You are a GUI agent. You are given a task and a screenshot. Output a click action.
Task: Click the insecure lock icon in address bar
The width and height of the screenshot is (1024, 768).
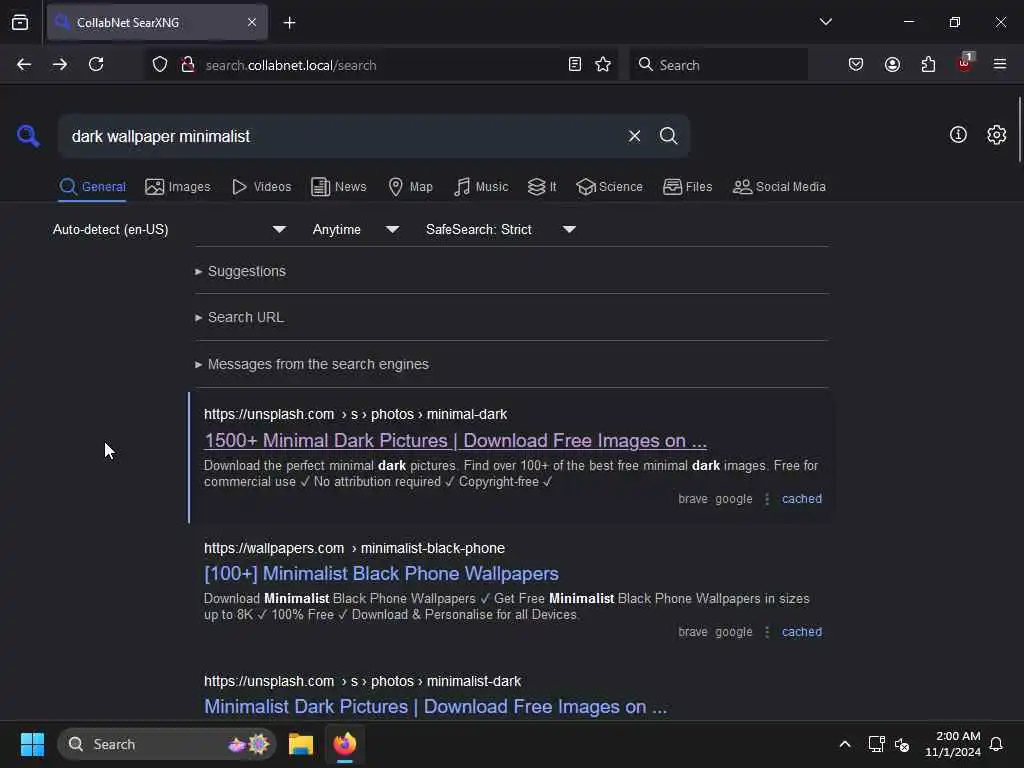188,64
